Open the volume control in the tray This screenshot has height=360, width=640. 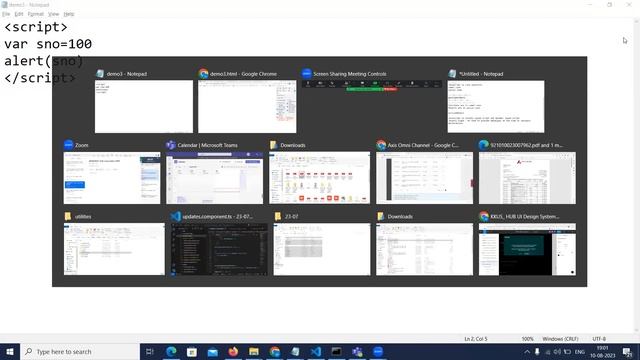pos(557,351)
